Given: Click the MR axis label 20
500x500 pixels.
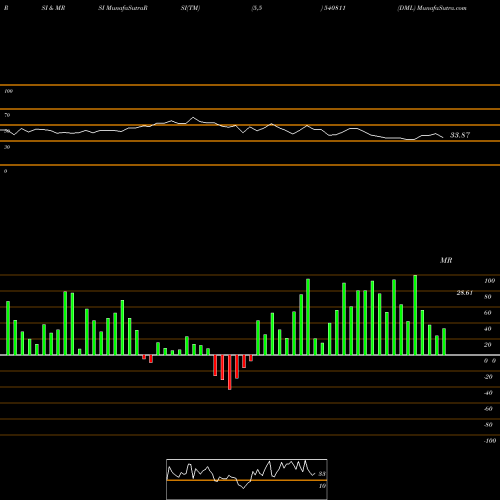Looking at the screenshot, I should [x=487, y=345].
